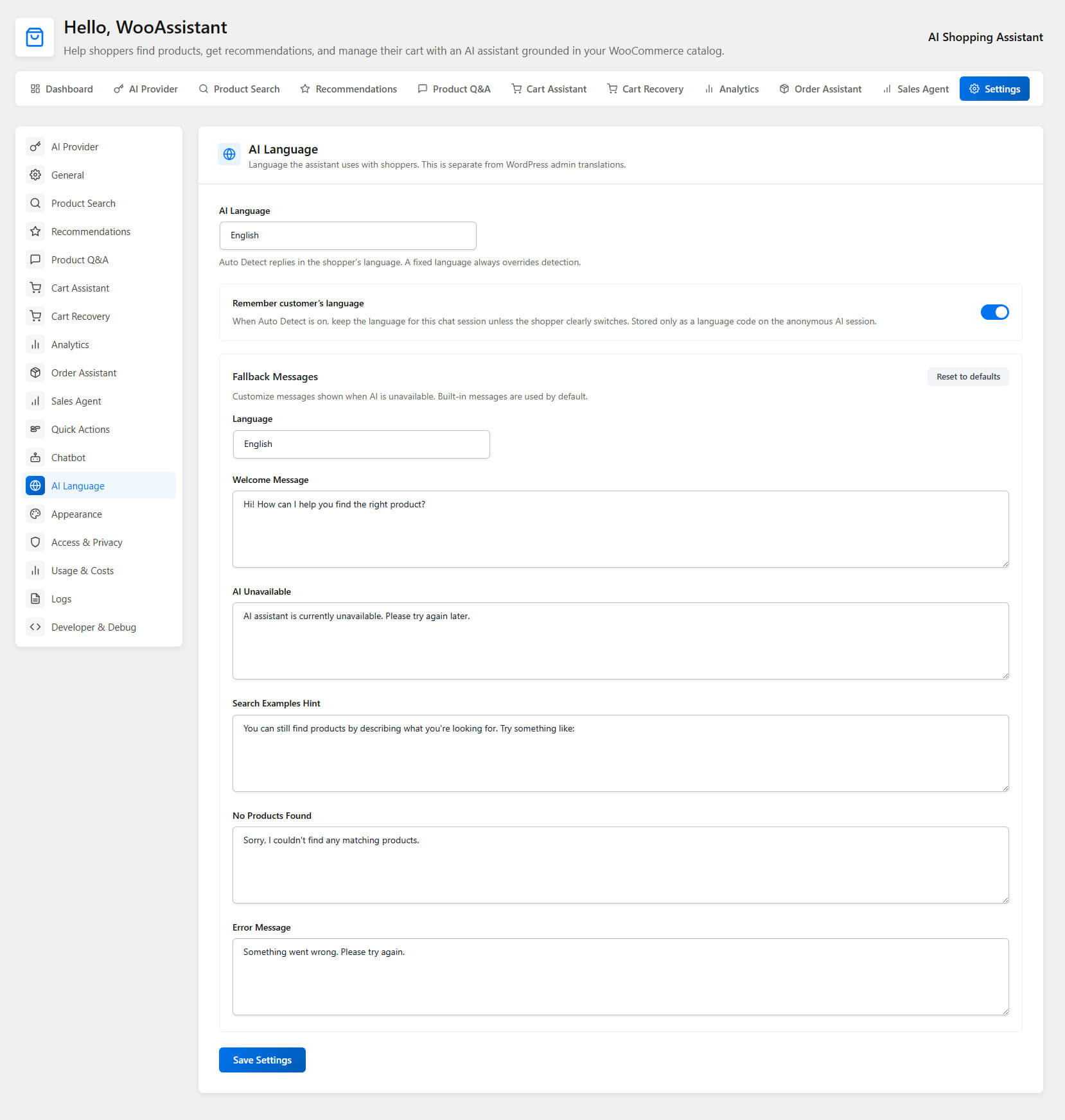The height and width of the screenshot is (1120, 1065).
Task: Click Reset to defaults button
Action: [x=968, y=377]
